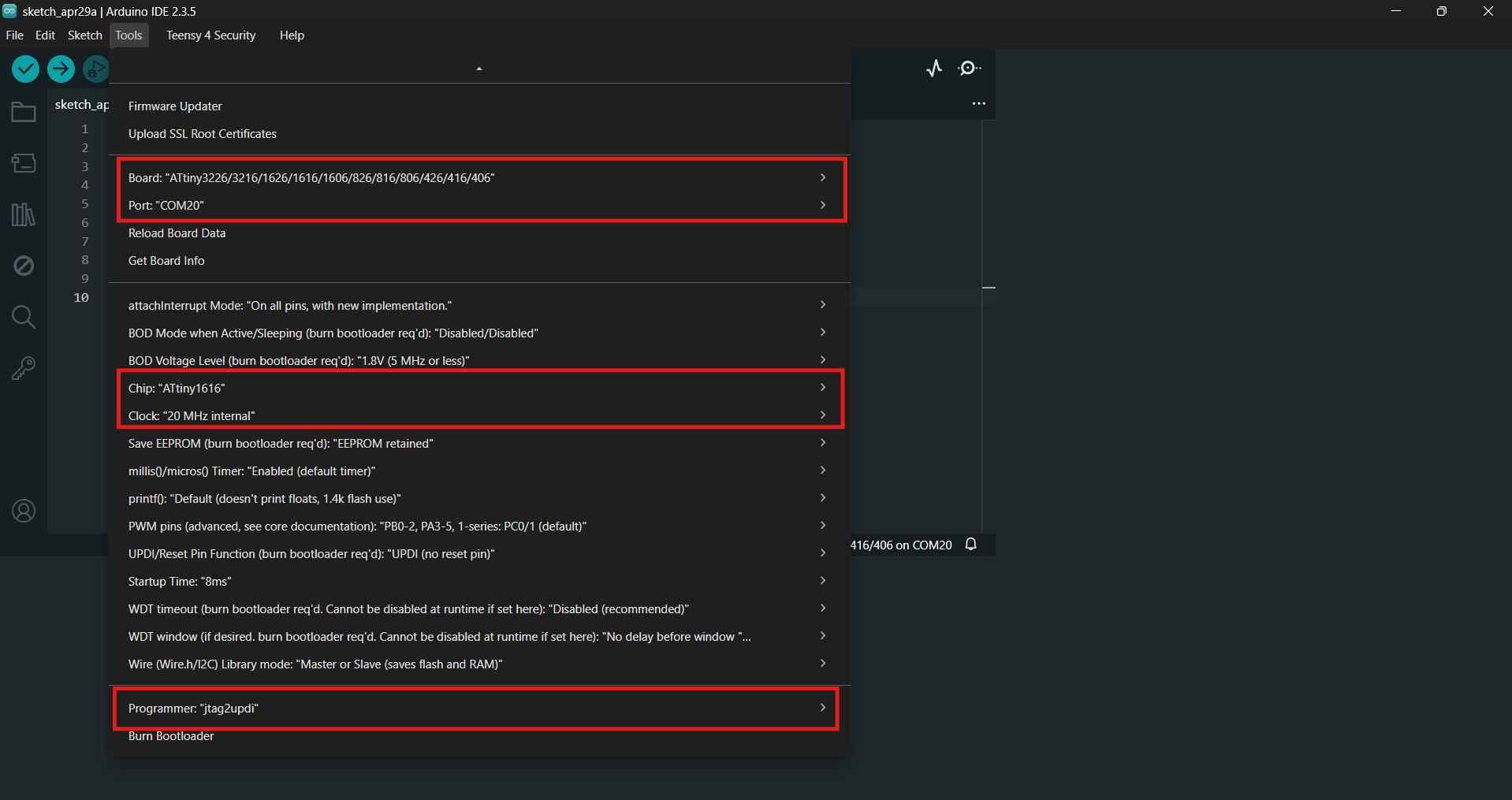Click line number 5 in editor gutter
1512x800 pixels.
(84, 204)
